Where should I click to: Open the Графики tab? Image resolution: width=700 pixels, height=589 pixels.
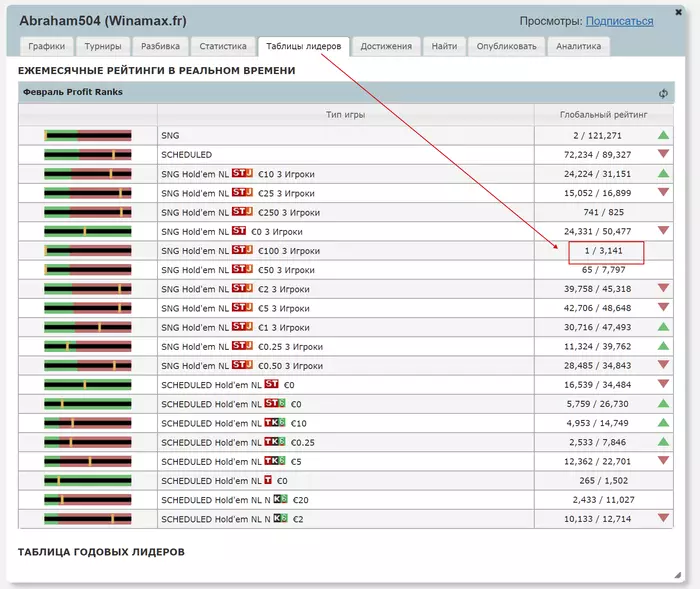(46, 46)
